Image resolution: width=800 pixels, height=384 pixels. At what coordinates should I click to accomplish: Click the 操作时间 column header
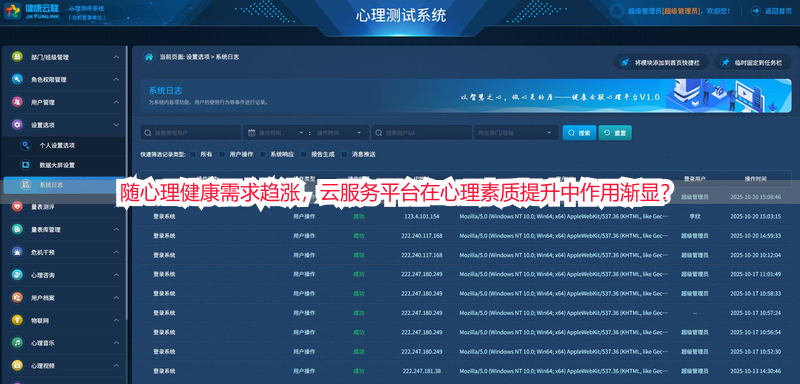755,178
